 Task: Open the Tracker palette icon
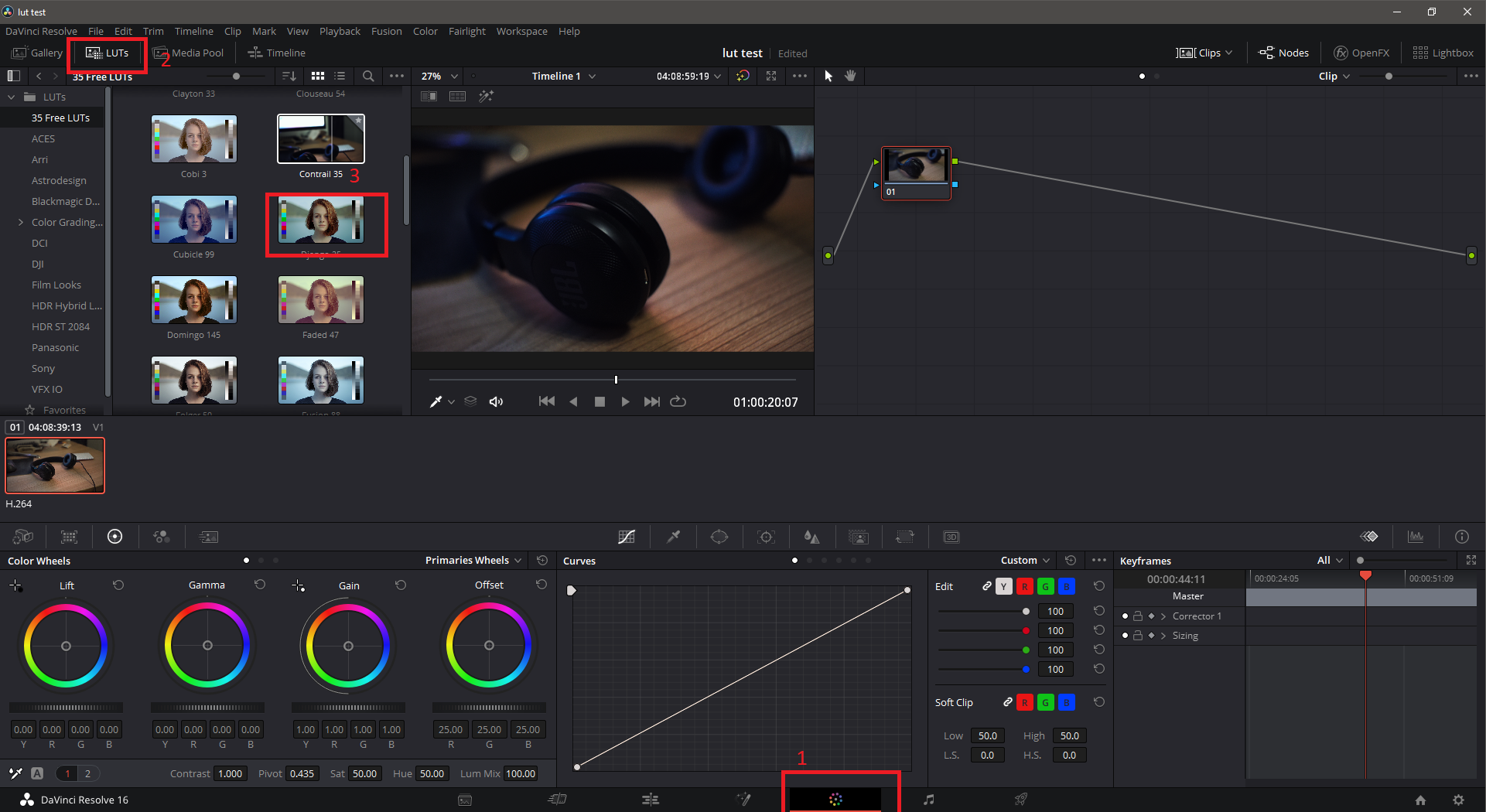click(x=766, y=537)
